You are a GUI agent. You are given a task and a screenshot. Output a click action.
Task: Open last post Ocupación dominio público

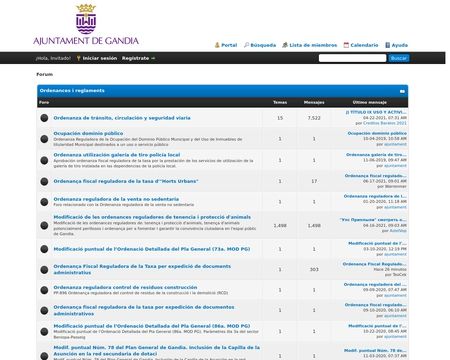[x=377, y=133]
